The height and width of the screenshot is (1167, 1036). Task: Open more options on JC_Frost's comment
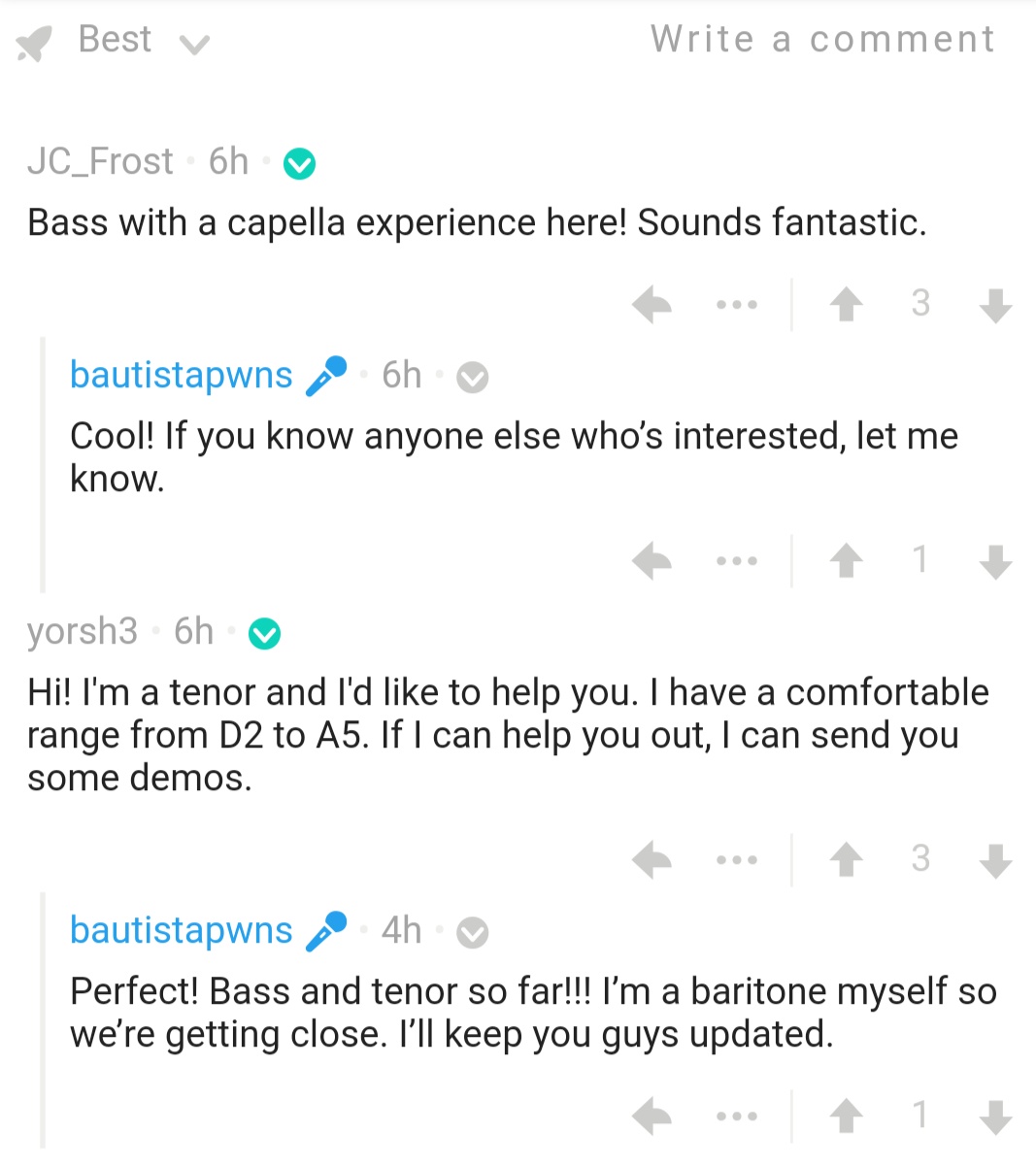pos(737,305)
